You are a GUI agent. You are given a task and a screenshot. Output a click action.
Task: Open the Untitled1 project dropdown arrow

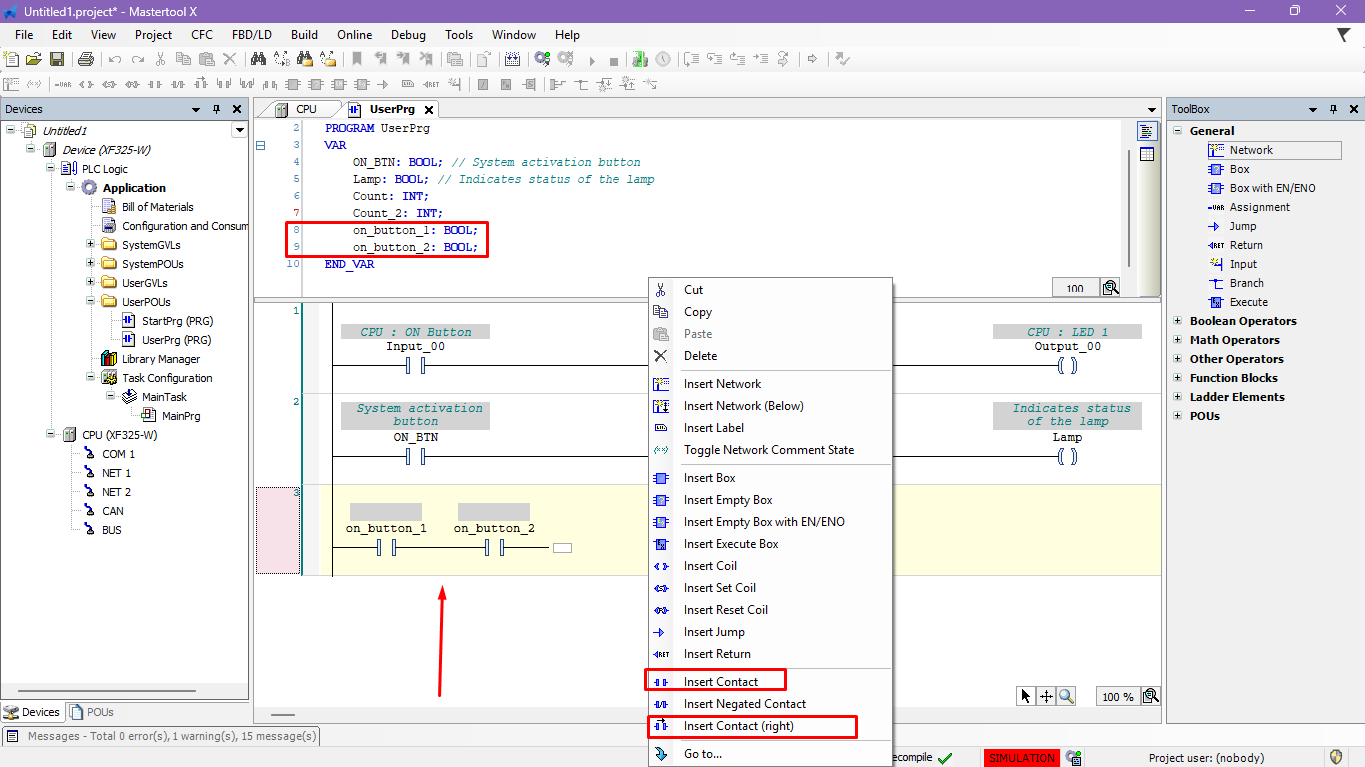(239, 130)
